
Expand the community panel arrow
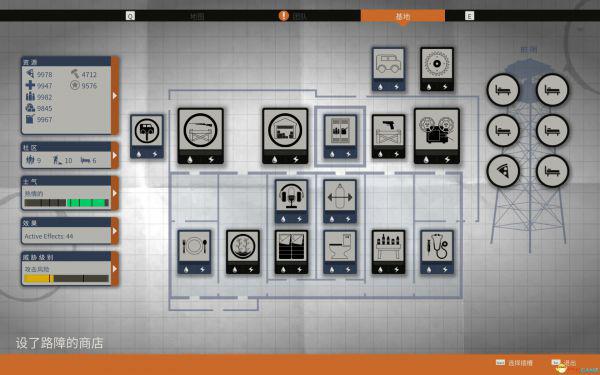(115, 155)
